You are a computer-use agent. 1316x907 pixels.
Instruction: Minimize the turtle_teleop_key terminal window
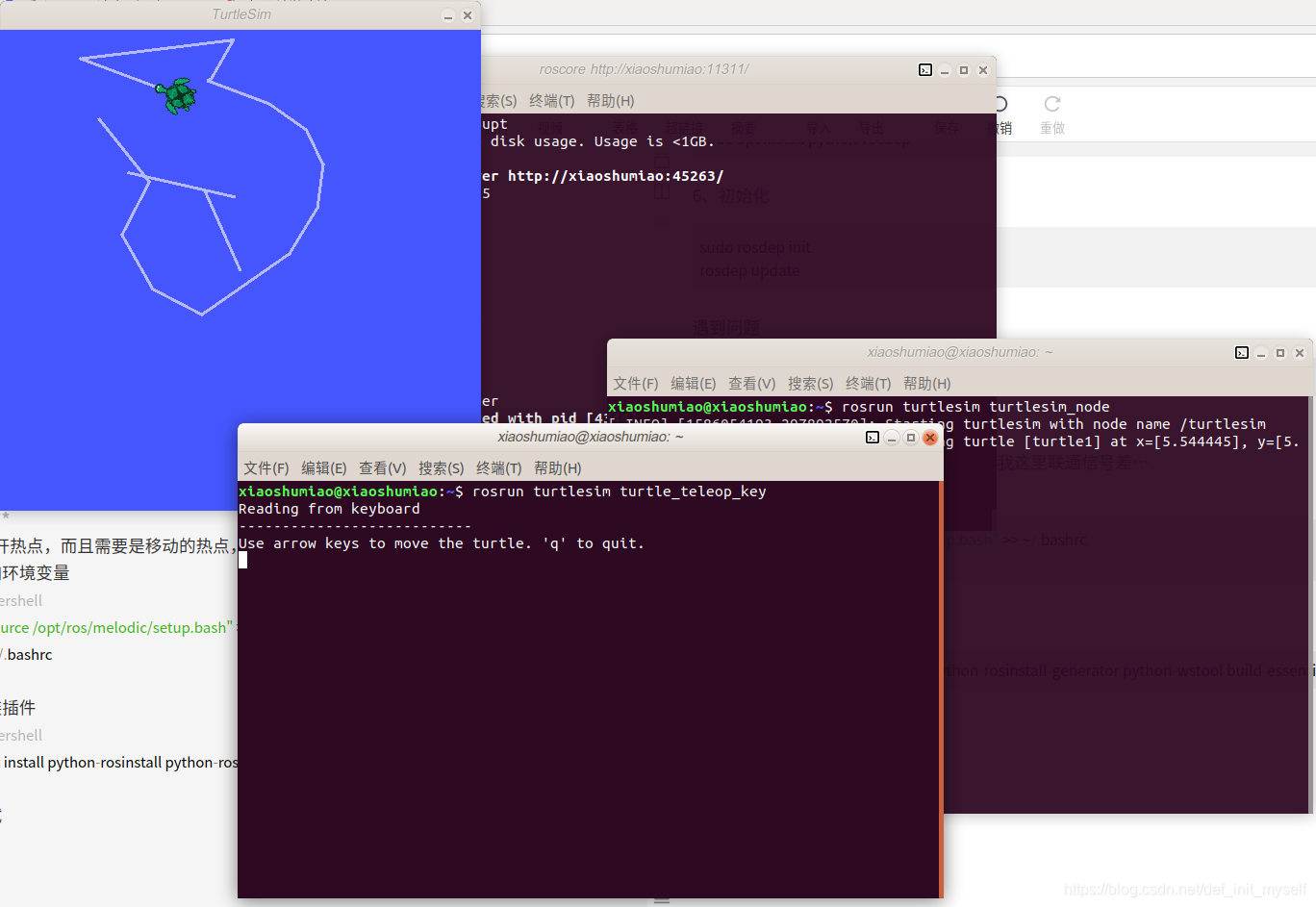[892, 438]
